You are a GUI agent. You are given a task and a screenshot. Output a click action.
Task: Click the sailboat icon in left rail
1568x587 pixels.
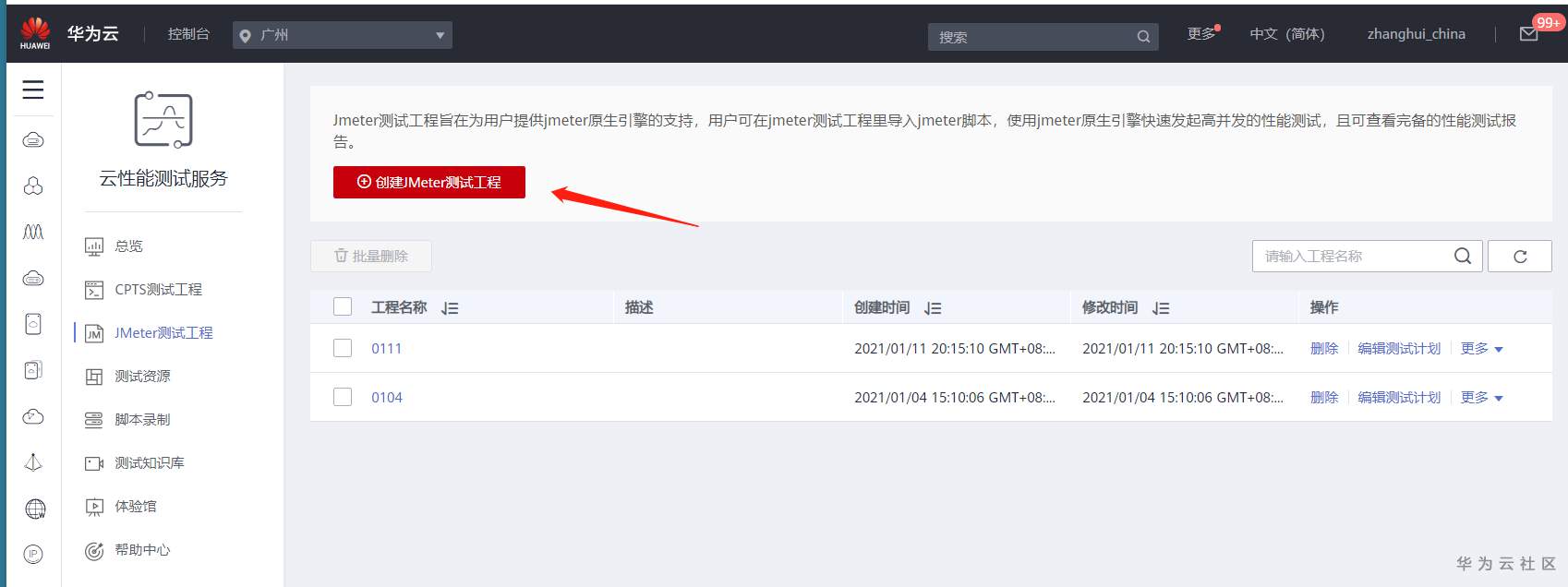pyautogui.click(x=33, y=462)
